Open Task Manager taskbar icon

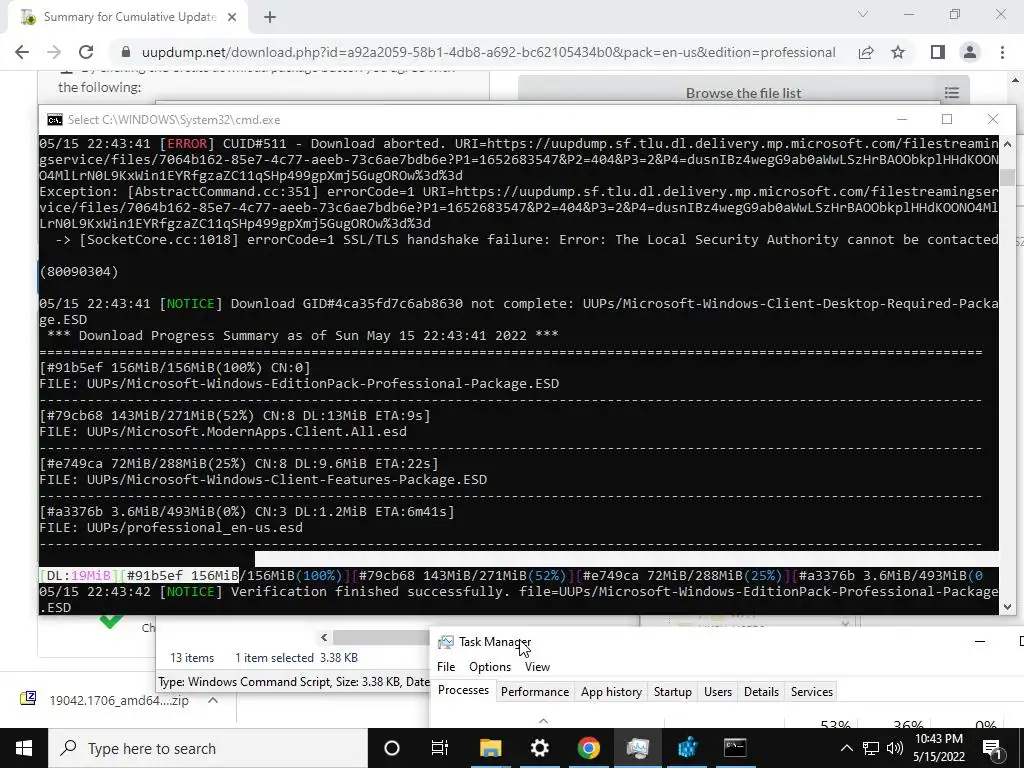click(637, 748)
